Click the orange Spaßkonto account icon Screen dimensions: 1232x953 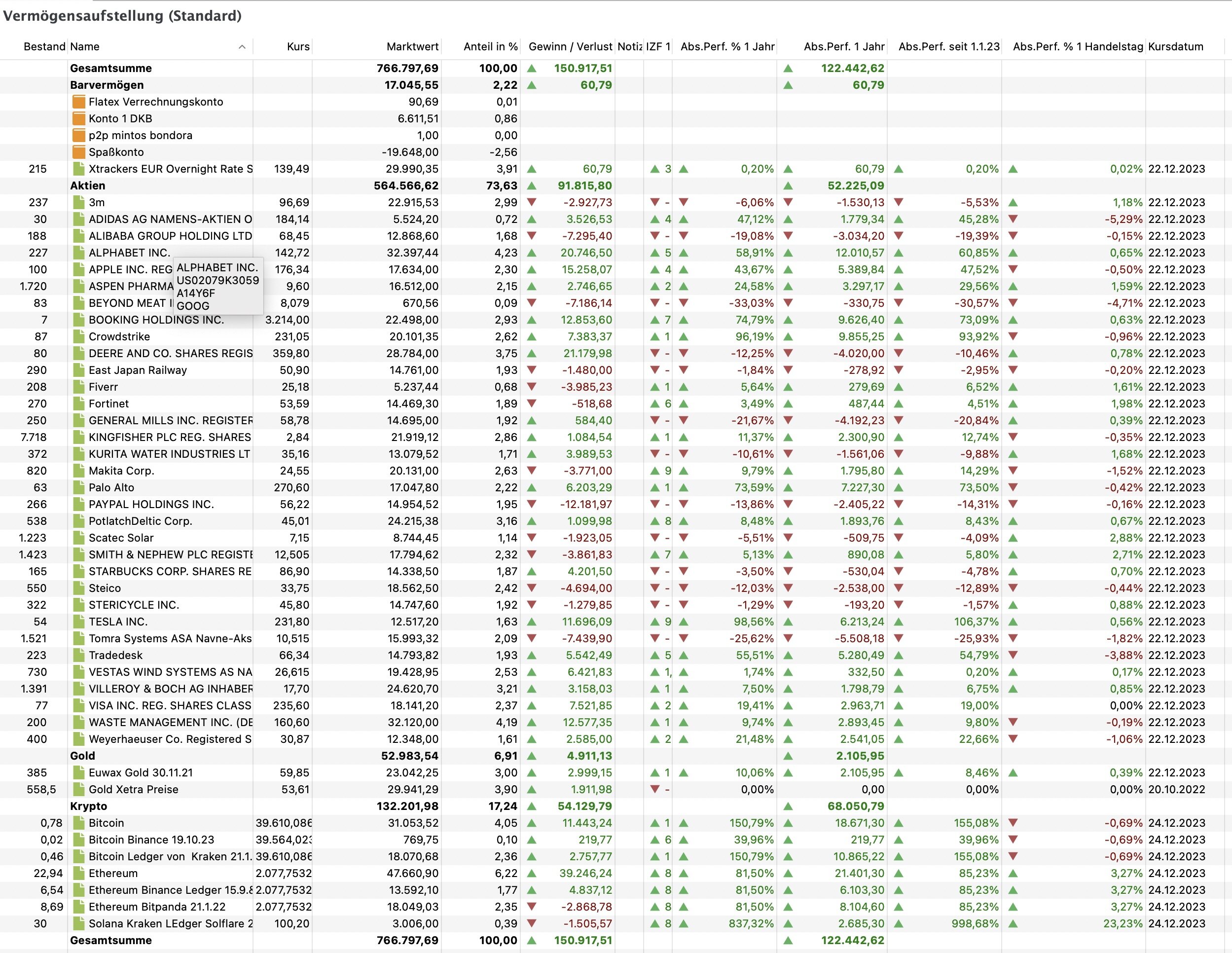[78, 152]
